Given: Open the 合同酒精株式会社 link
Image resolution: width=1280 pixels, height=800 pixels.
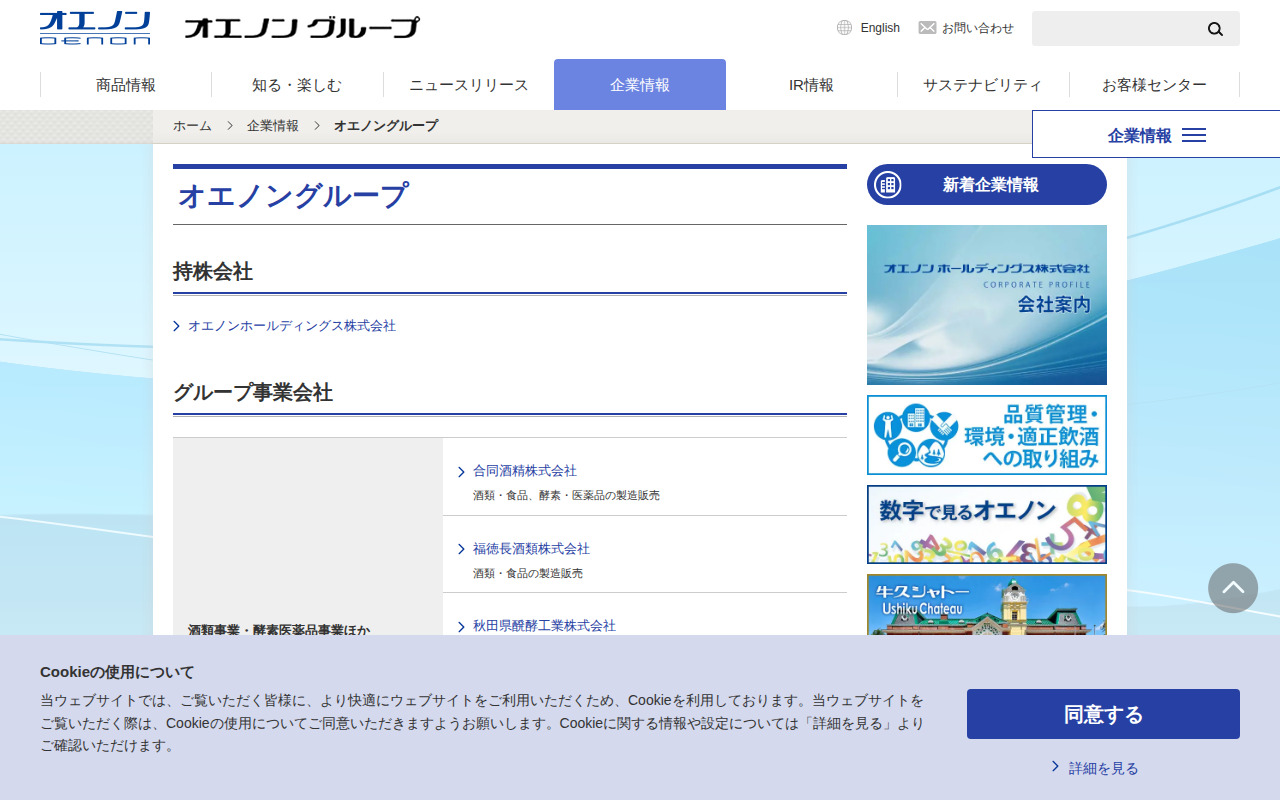Looking at the screenshot, I should pos(525,471).
